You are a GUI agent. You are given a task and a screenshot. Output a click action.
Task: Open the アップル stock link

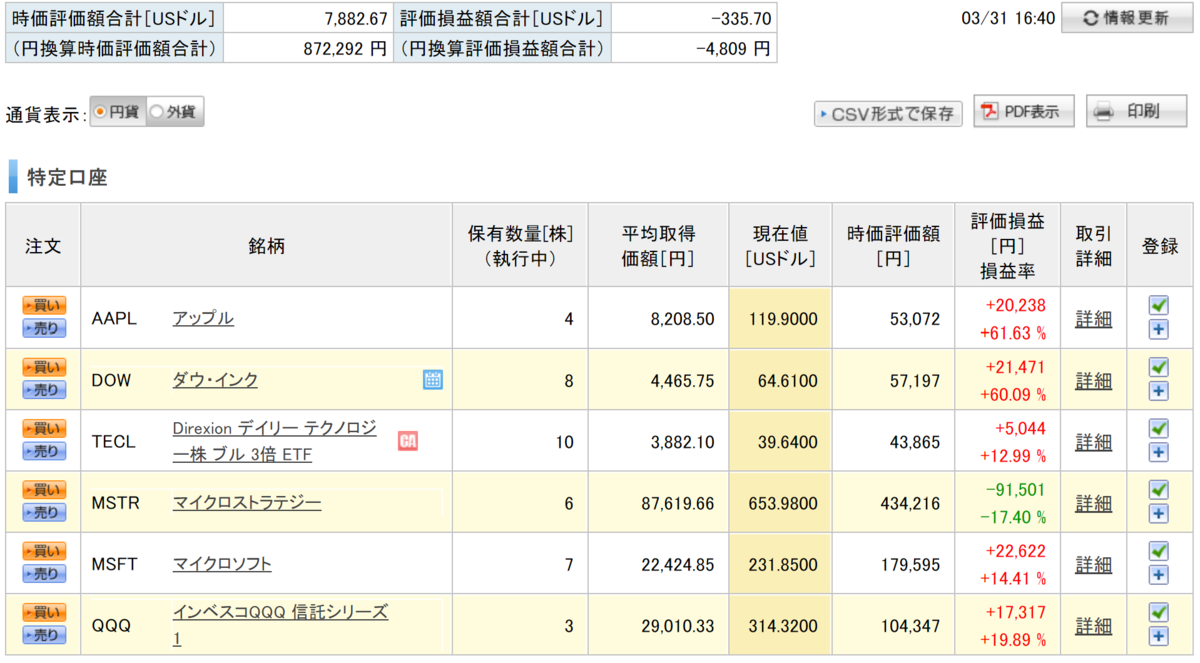pyautogui.click(x=203, y=318)
